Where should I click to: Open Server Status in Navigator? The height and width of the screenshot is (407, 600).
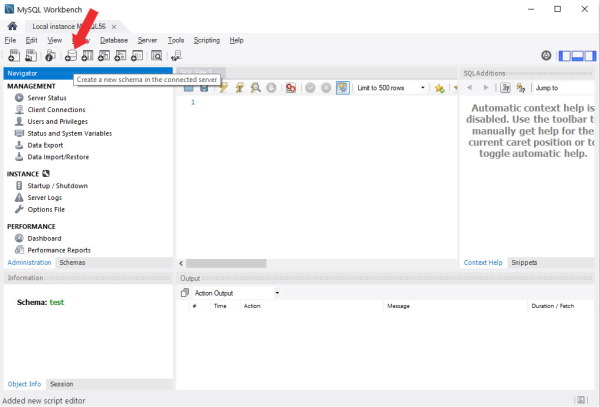[48, 98]
